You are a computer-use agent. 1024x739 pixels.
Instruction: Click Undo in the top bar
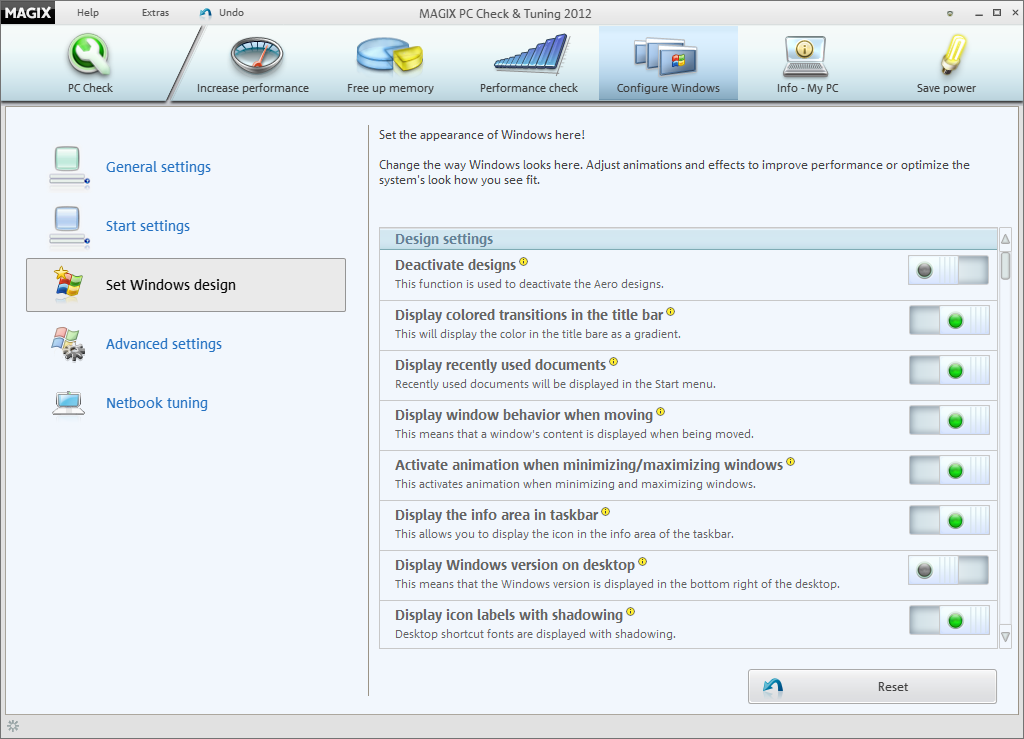(222, 12)
